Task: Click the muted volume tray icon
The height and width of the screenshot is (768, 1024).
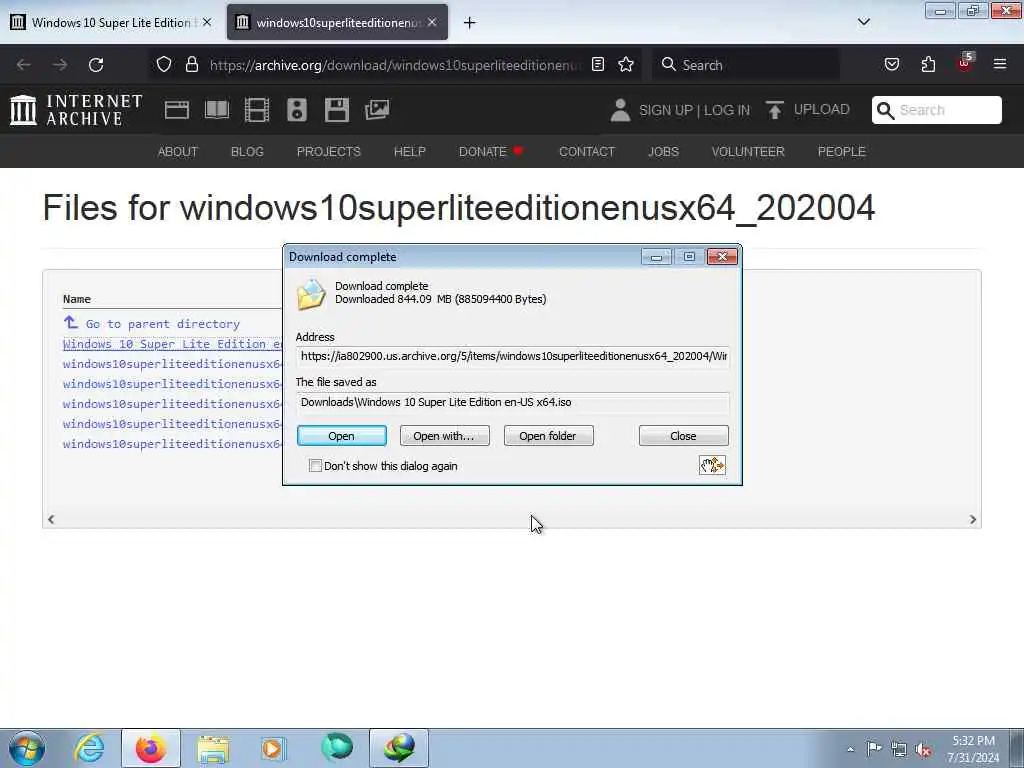Action: click(923, 749)
